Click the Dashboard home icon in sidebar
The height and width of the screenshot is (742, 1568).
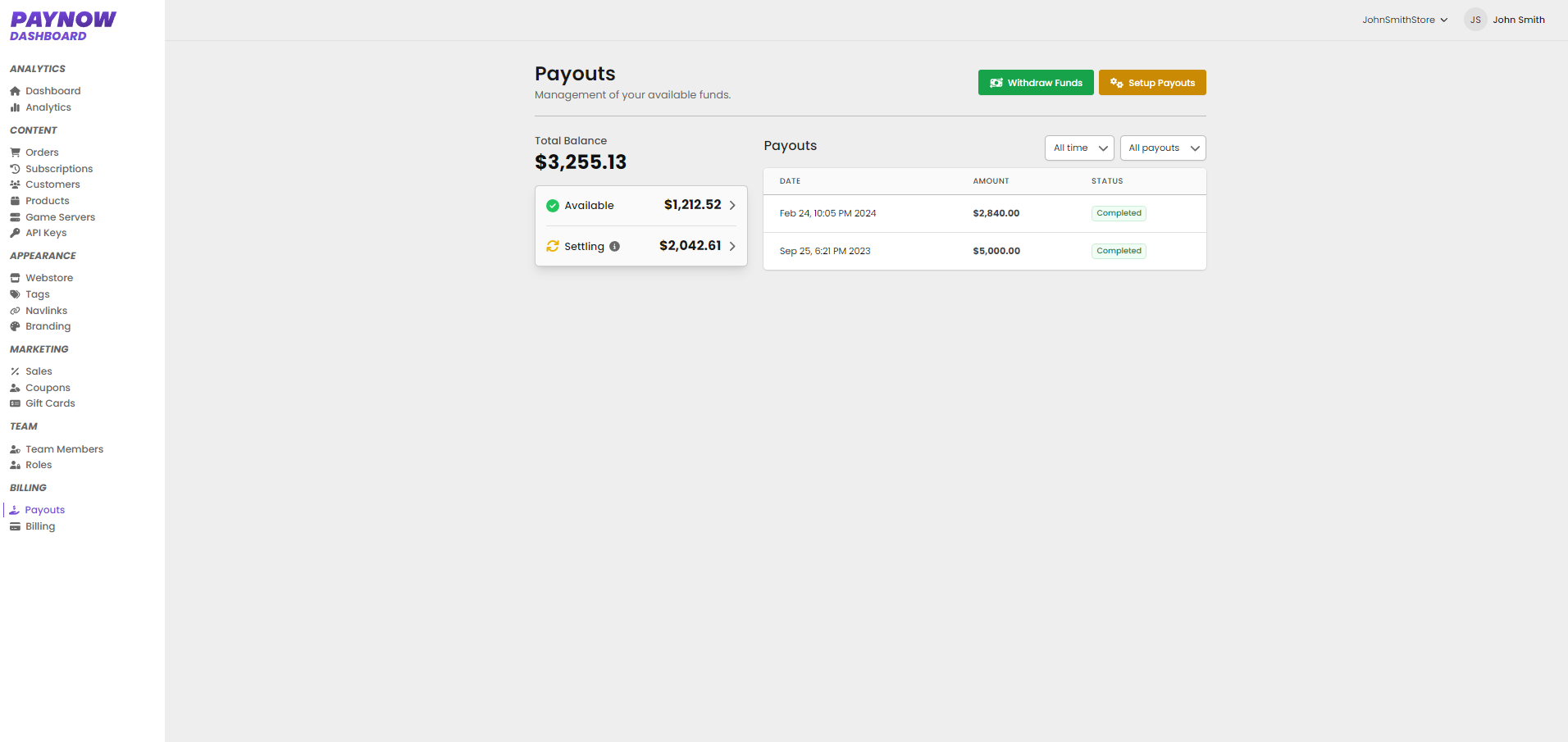[15, 91]
